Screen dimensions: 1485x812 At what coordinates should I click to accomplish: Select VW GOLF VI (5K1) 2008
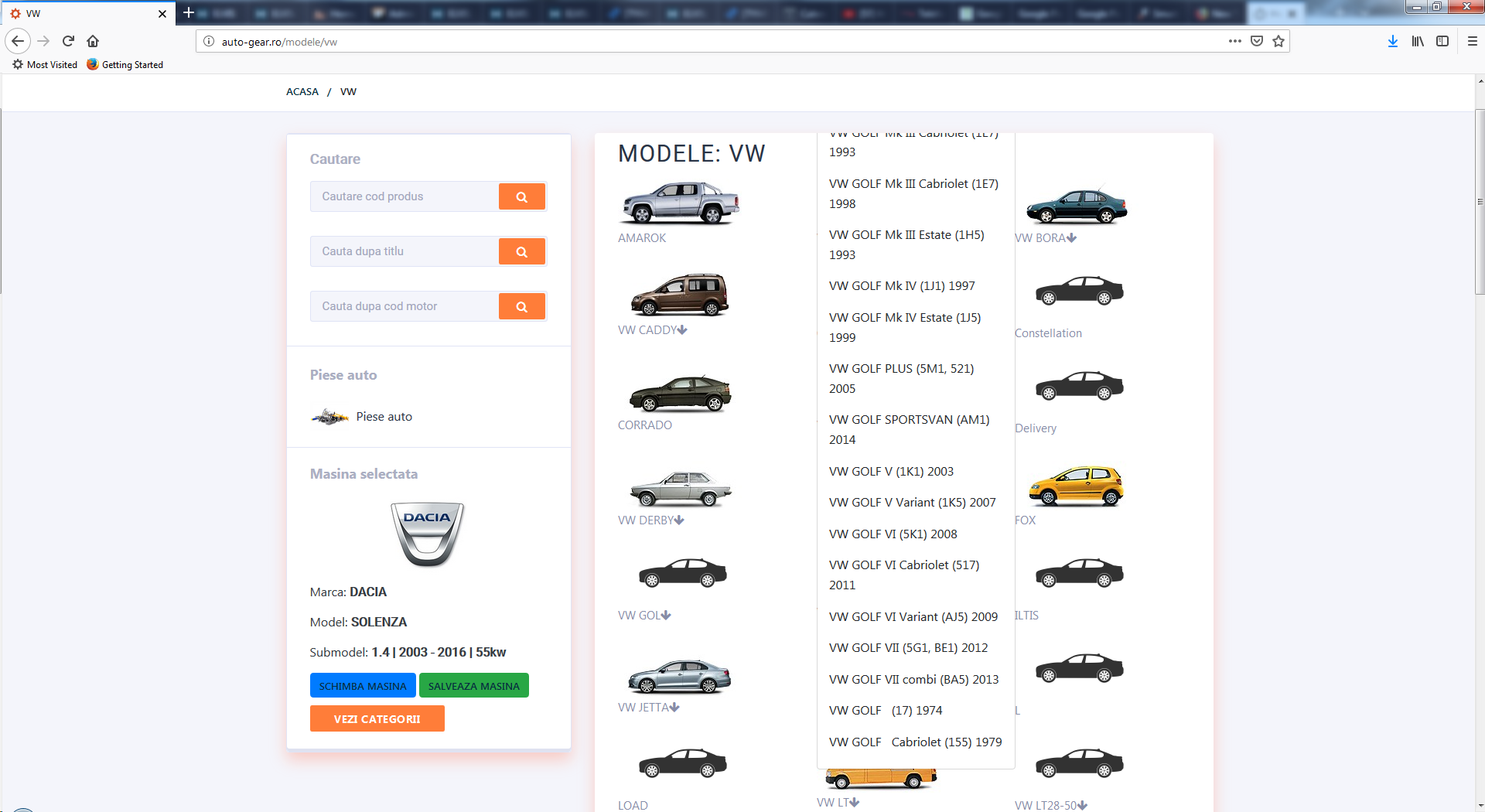tap(893, 534)
